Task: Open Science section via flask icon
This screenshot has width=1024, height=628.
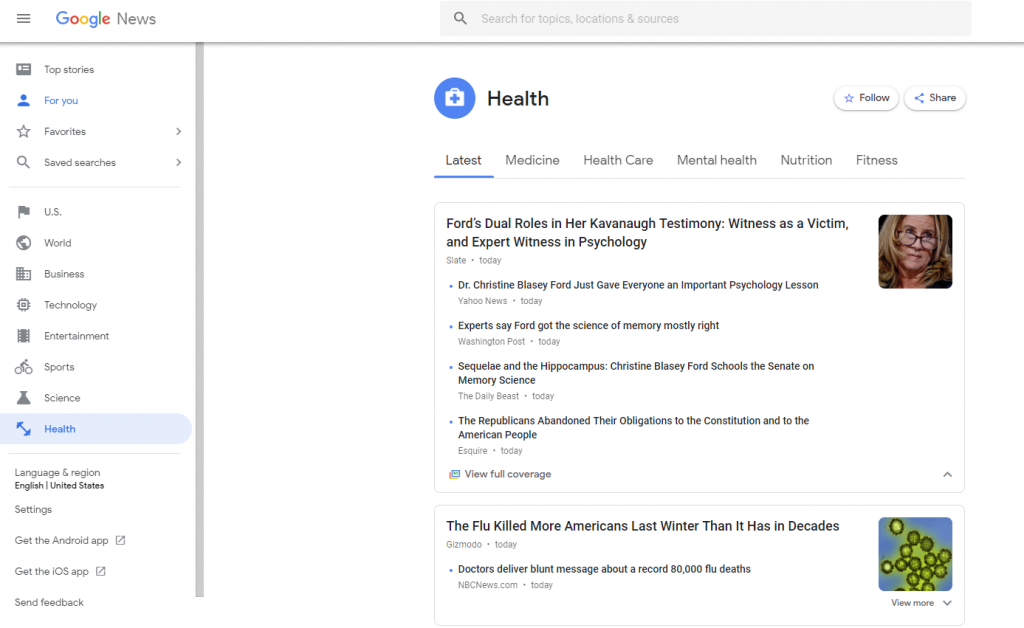Action: pos(24,398)
